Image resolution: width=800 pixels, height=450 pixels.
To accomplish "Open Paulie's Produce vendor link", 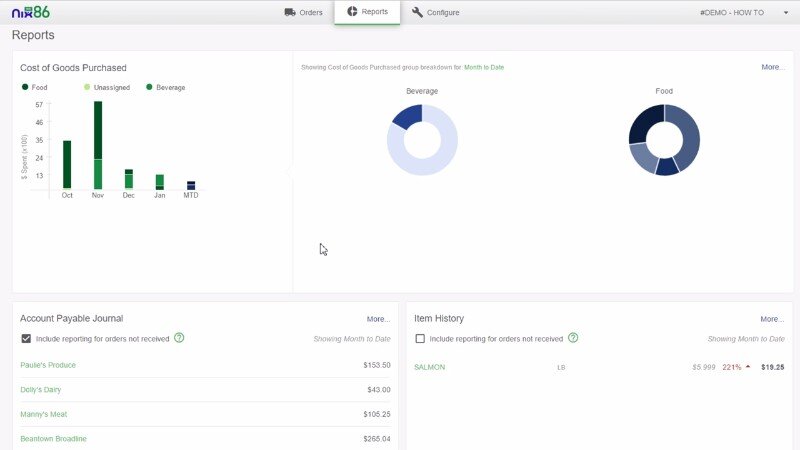I will [48, 365].
